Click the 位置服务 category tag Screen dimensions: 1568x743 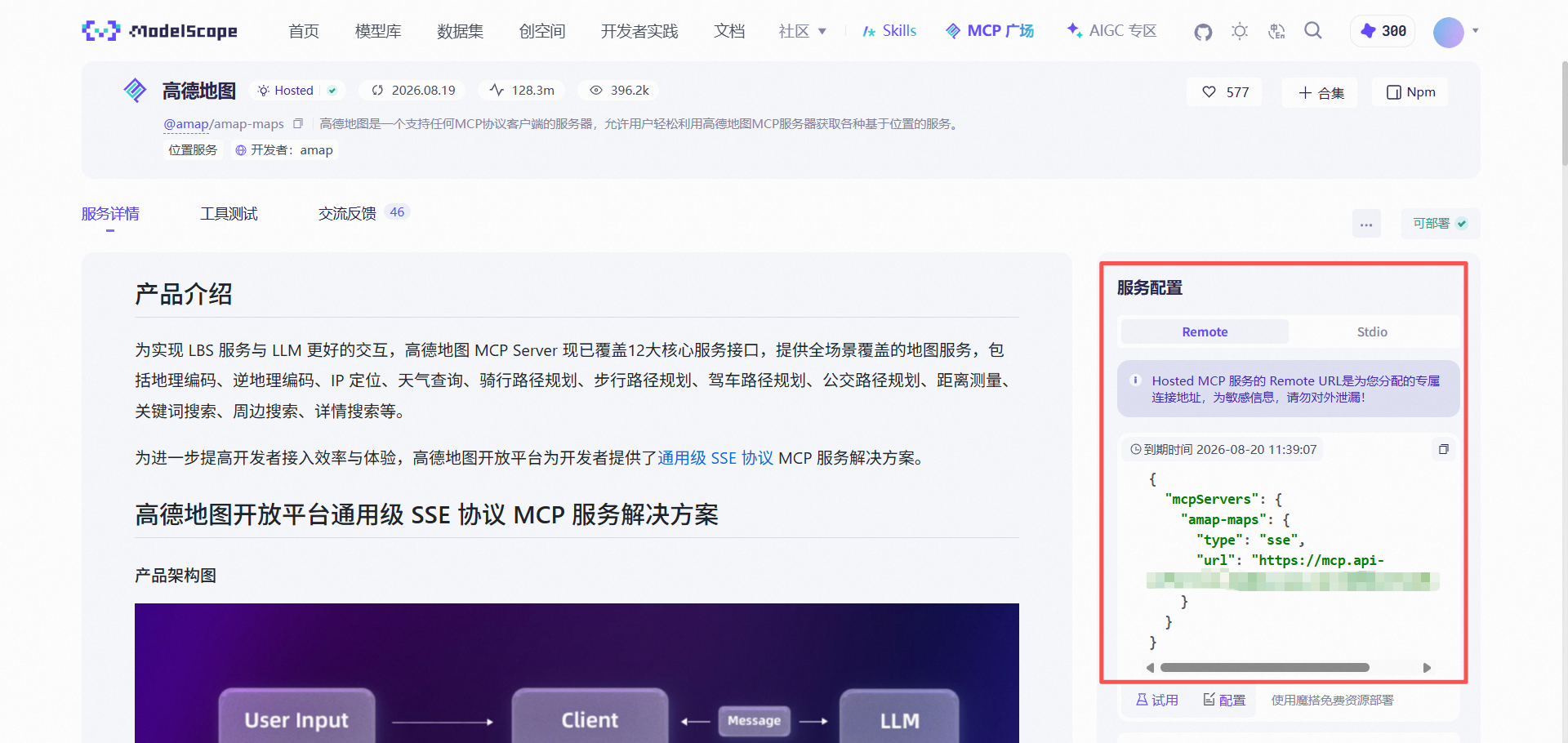[193, 150]
